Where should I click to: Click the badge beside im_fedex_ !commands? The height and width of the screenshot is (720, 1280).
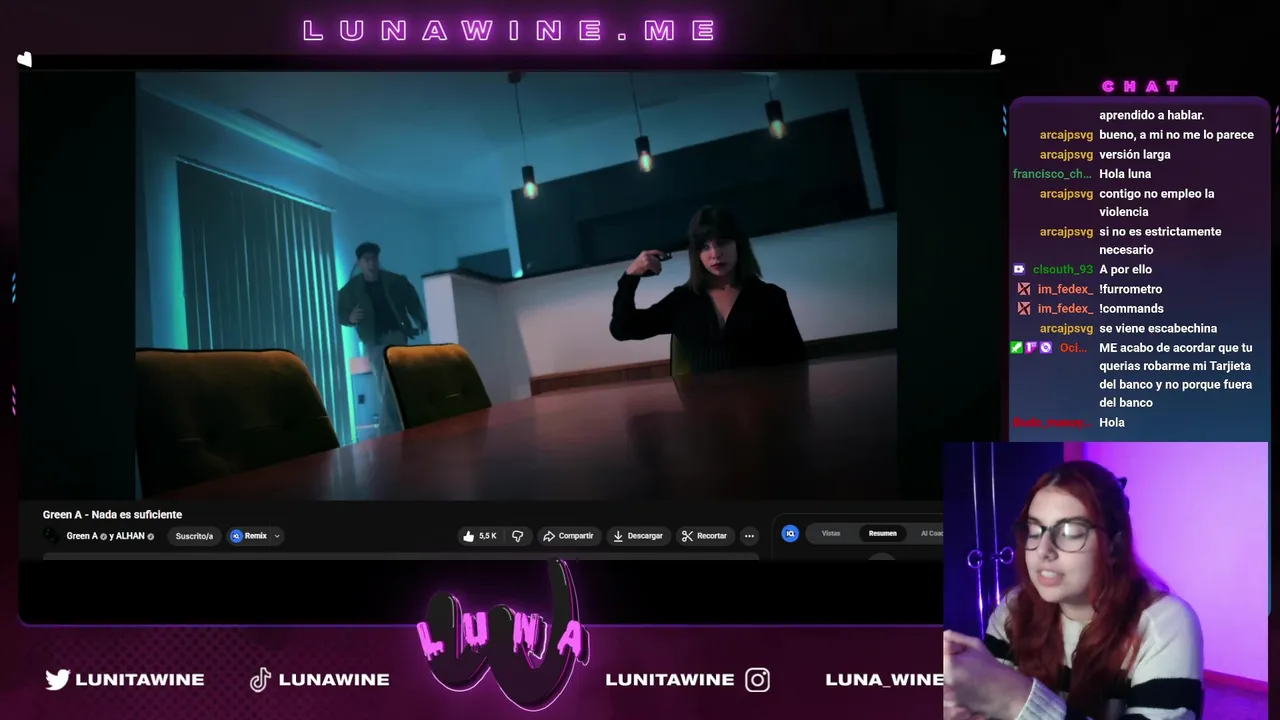(1023, 309)
